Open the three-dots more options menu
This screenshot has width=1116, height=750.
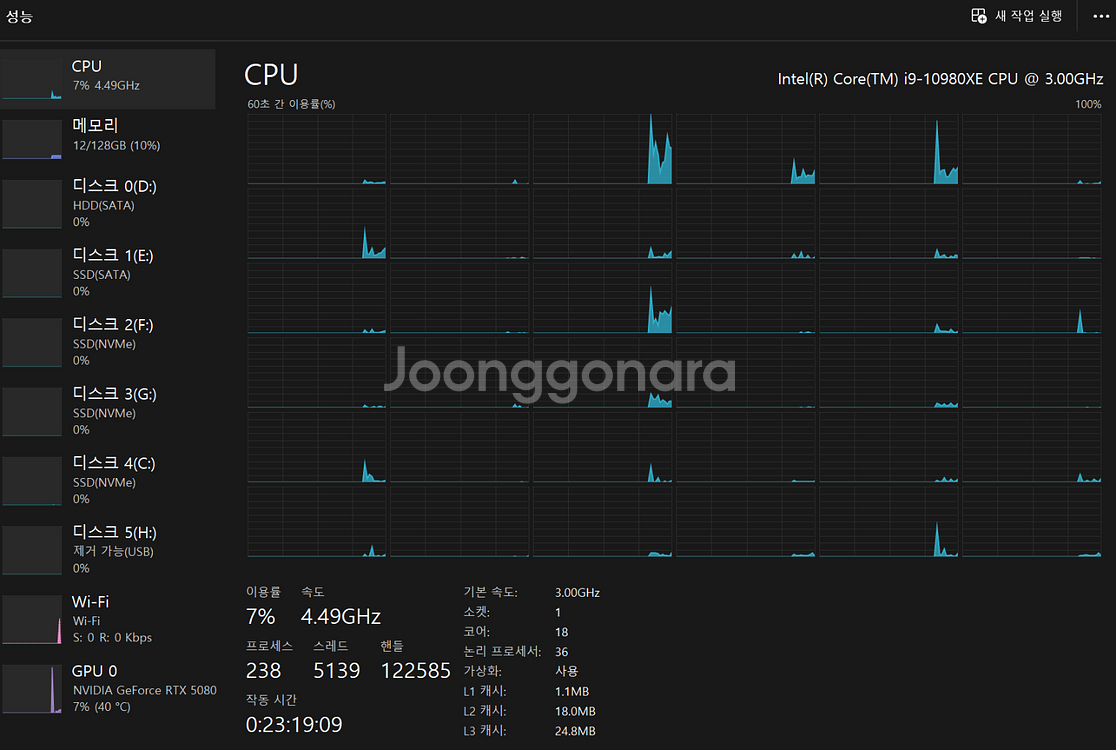coord(1101,16)
